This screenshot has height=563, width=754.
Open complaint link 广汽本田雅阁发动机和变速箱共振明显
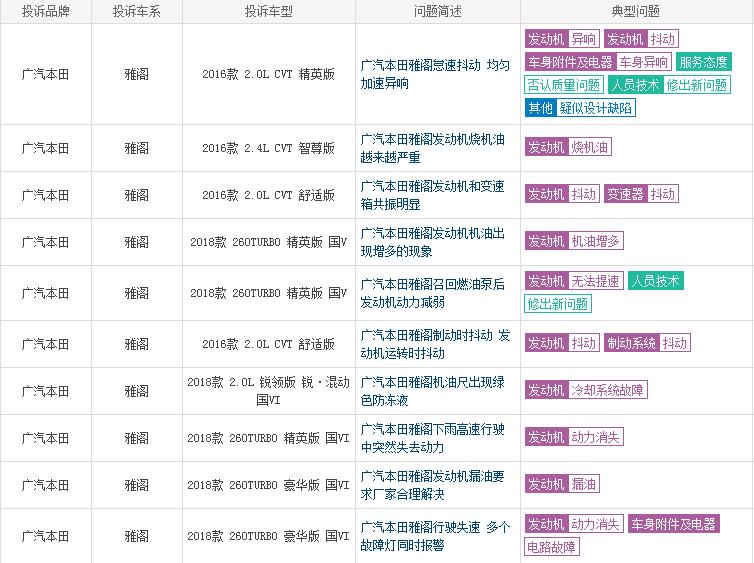(432, 195)
